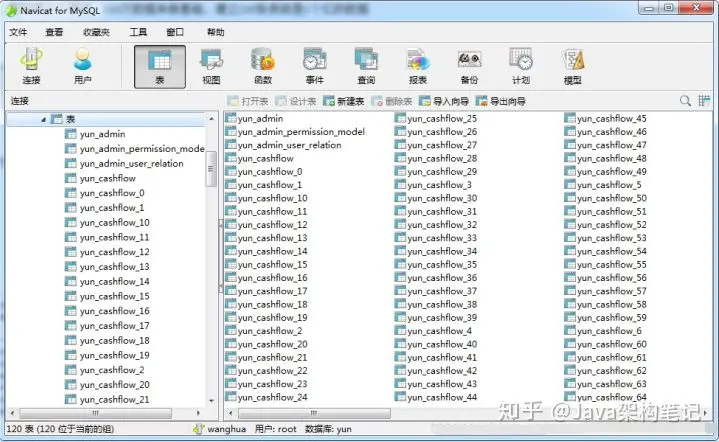Select yun_cashflow_14 in the object list
Viewport: 719px width, 442px height.
pyautogui.click(x=272, y=252)
